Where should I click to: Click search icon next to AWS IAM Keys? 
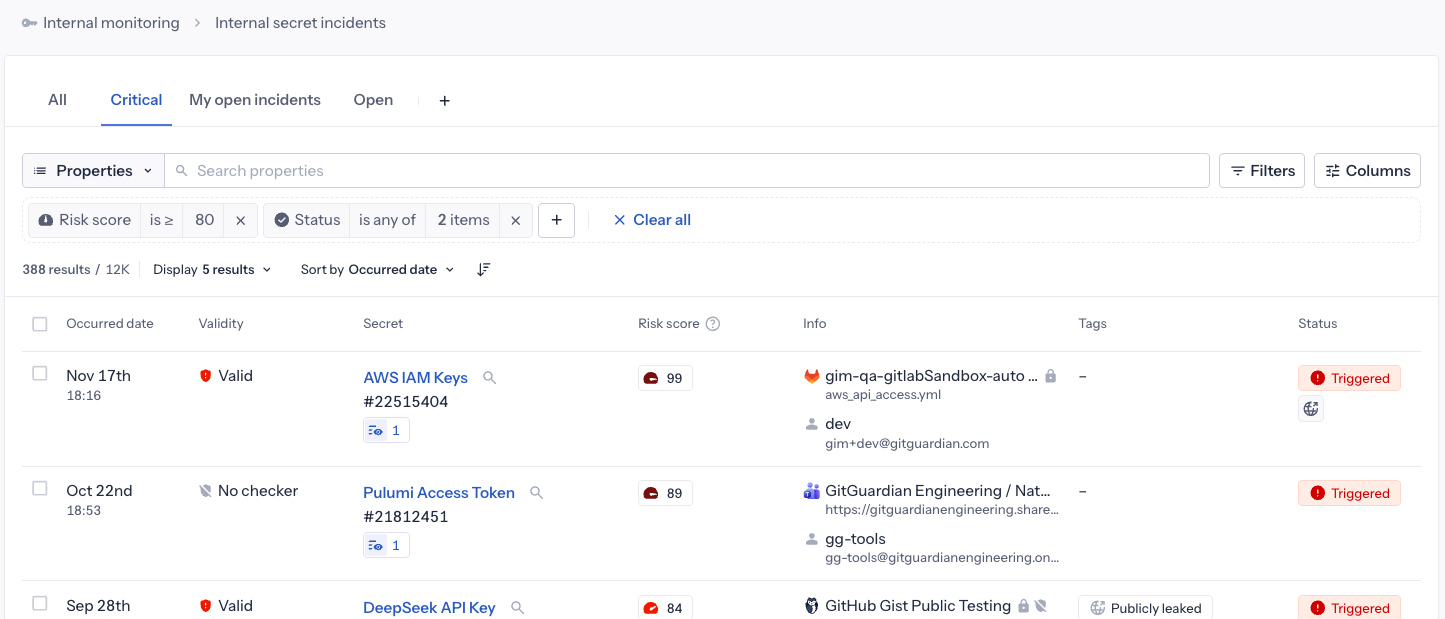coord(490,378)
